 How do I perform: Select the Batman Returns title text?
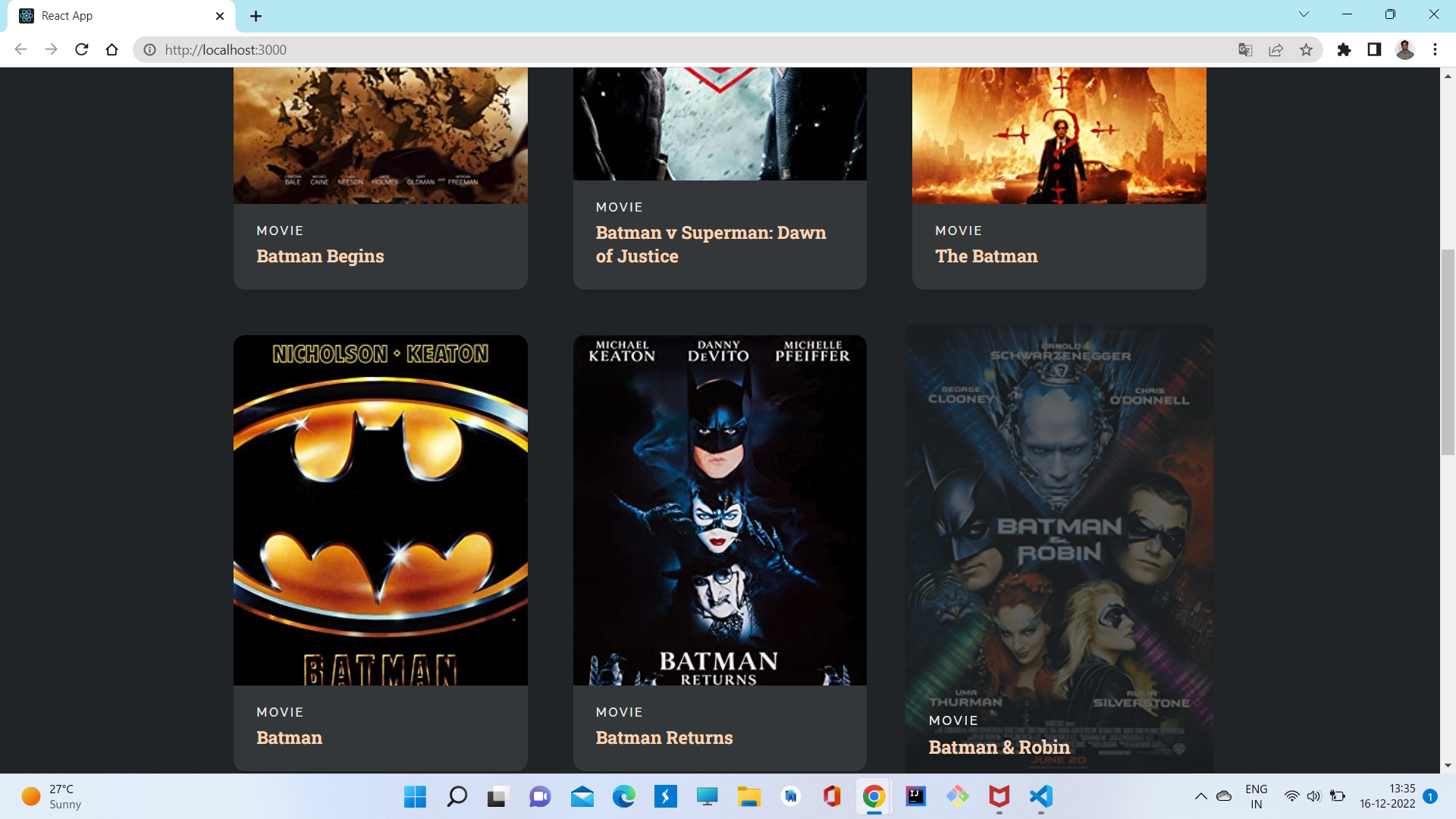point(664,738)
